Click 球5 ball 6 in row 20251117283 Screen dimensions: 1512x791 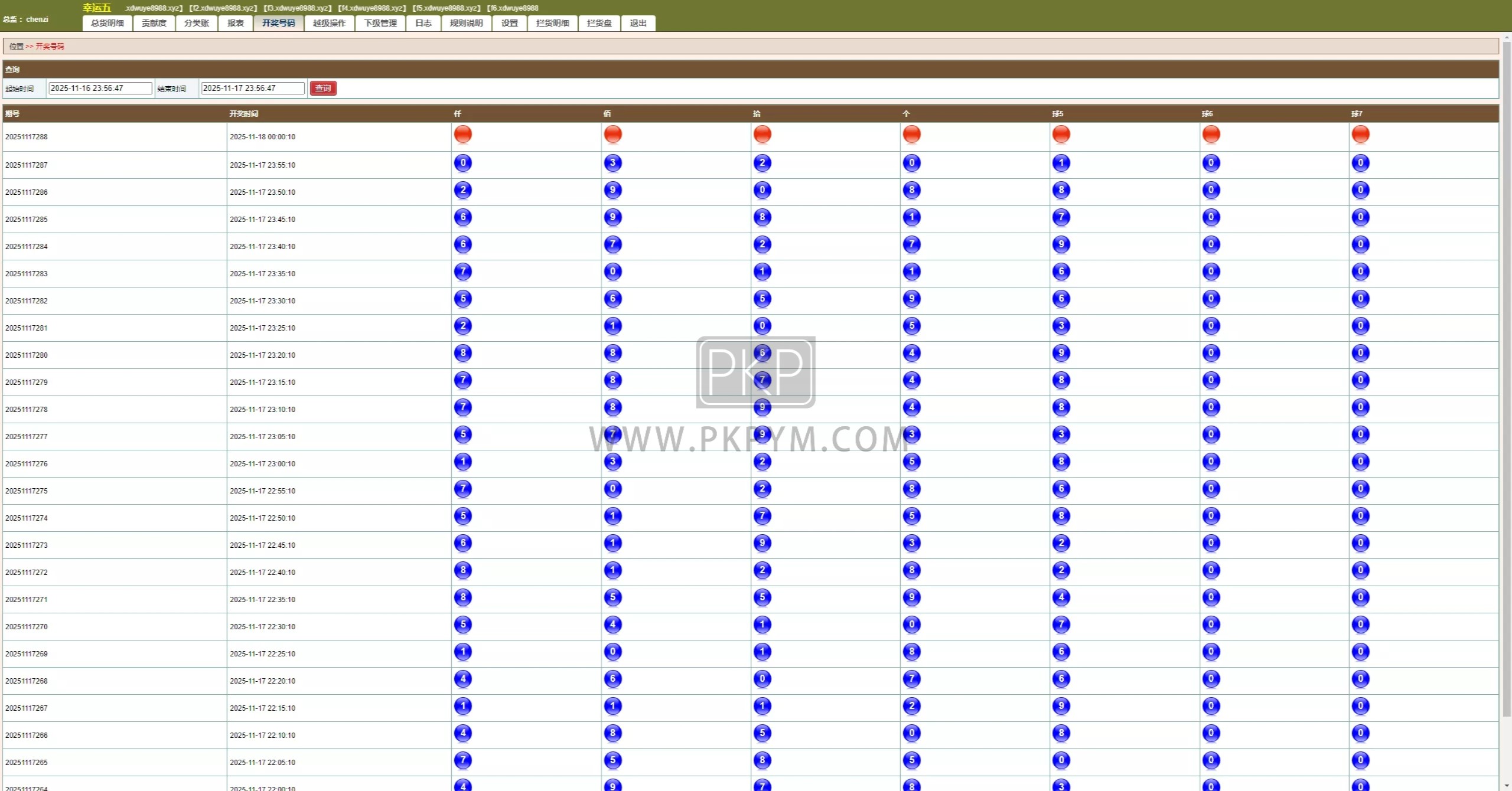[x=1061, y=272]
